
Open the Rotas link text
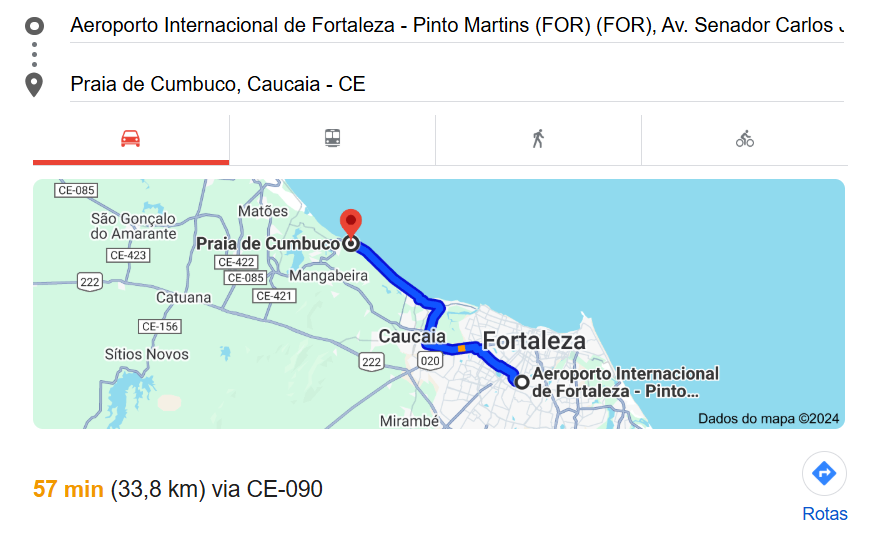click(x=825, y=514)
